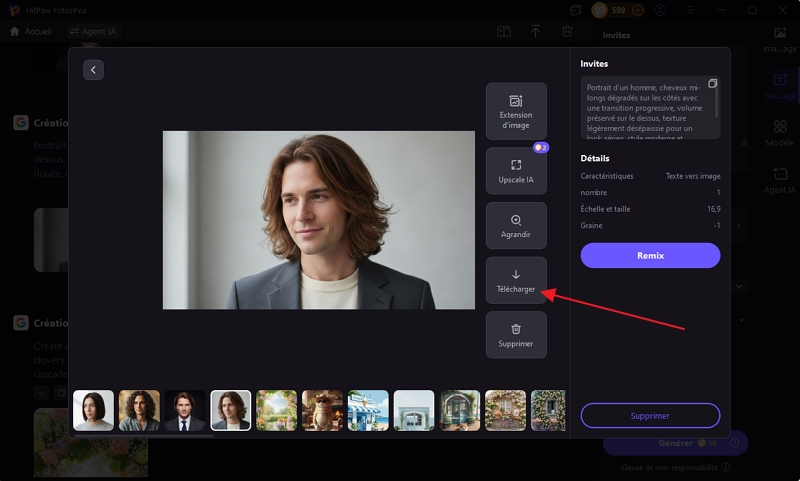Image resolution: width=800 pixels, height=481 pixels.
Task: Click the Invites heading in dialog
Action: click(x=594, y=64)
